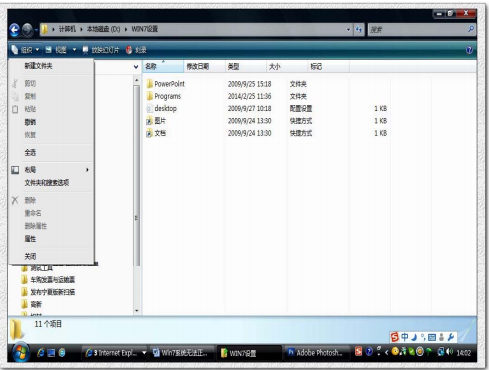Collapse the folders pane chevron
This screenshot has height=370, width=489.
[x=136, y=67]
